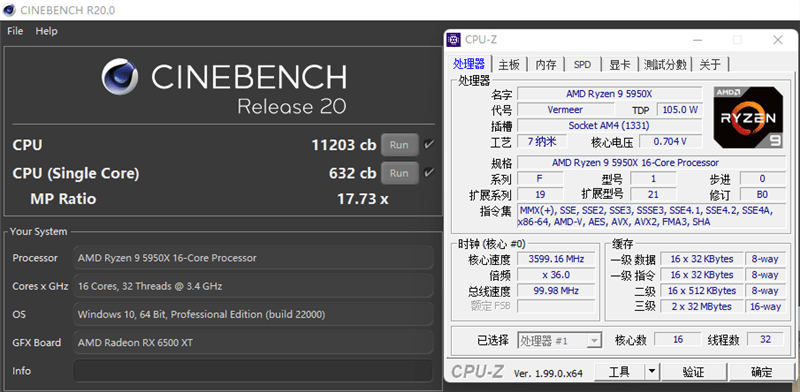The width and height of the screenshot is (800, 392).
Task: Click the 工具 button in CPU-Z
Action: [619, 372]
